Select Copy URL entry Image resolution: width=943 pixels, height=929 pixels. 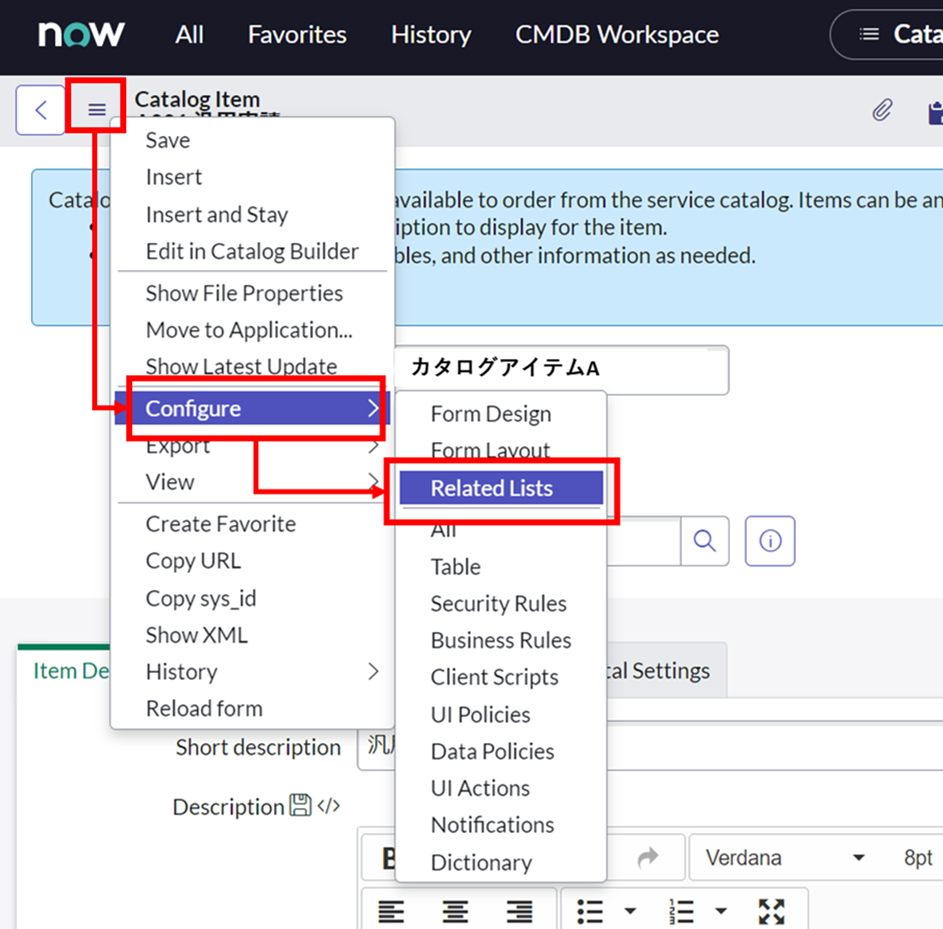point(253,560)
